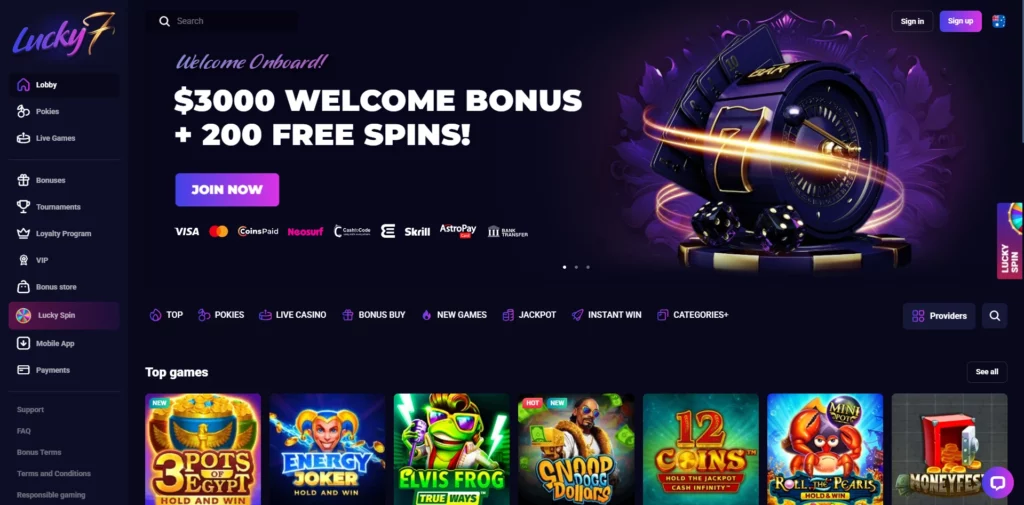The width and height of the screenshot is (1024, 505).
Task: Click the JOIN NOW button
Action: [227, 189]
